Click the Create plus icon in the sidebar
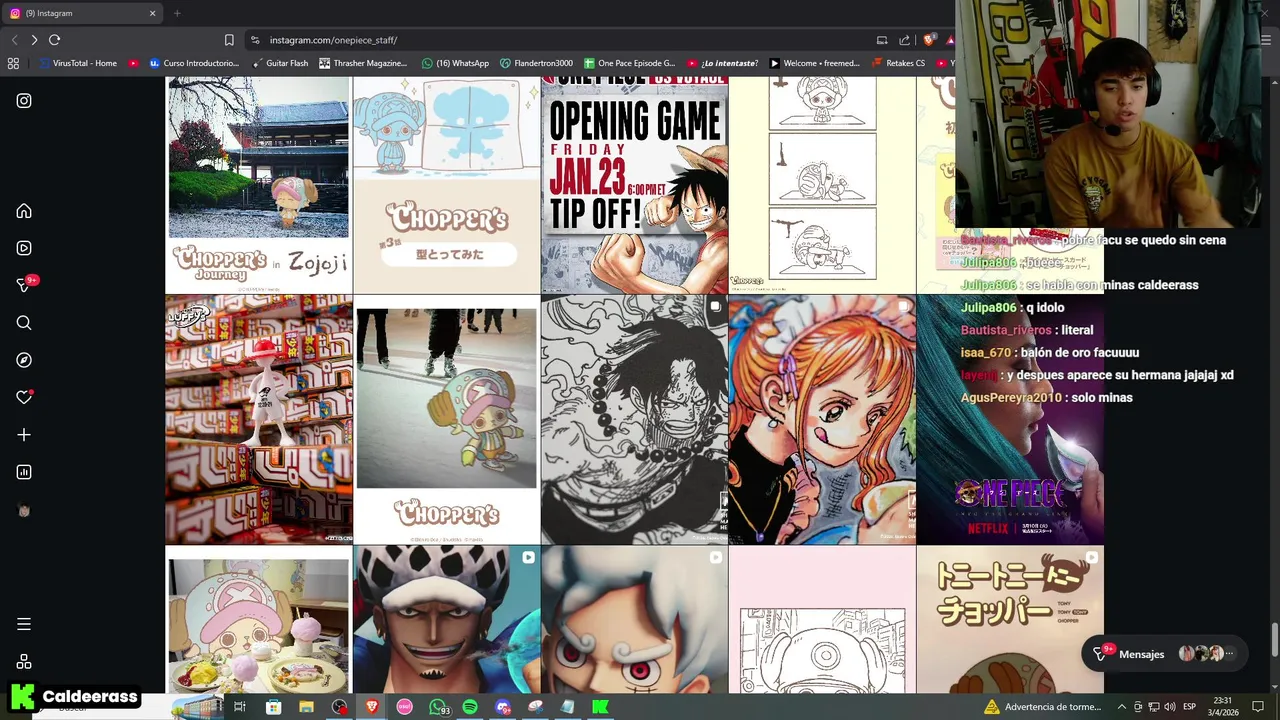Image resolution: width=1280 pixels, height=720 pixels. point(24,435)
